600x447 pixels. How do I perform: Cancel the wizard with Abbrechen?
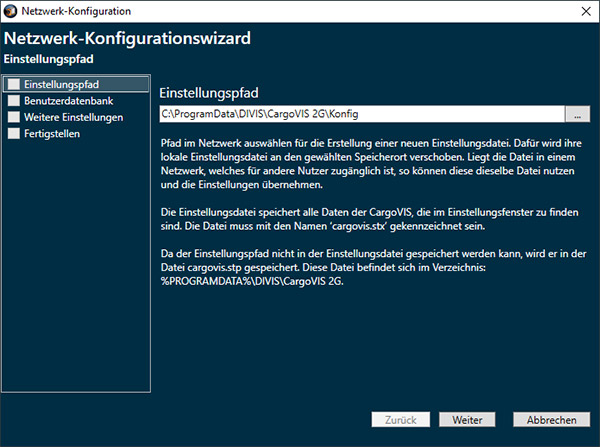pos(551,420)
